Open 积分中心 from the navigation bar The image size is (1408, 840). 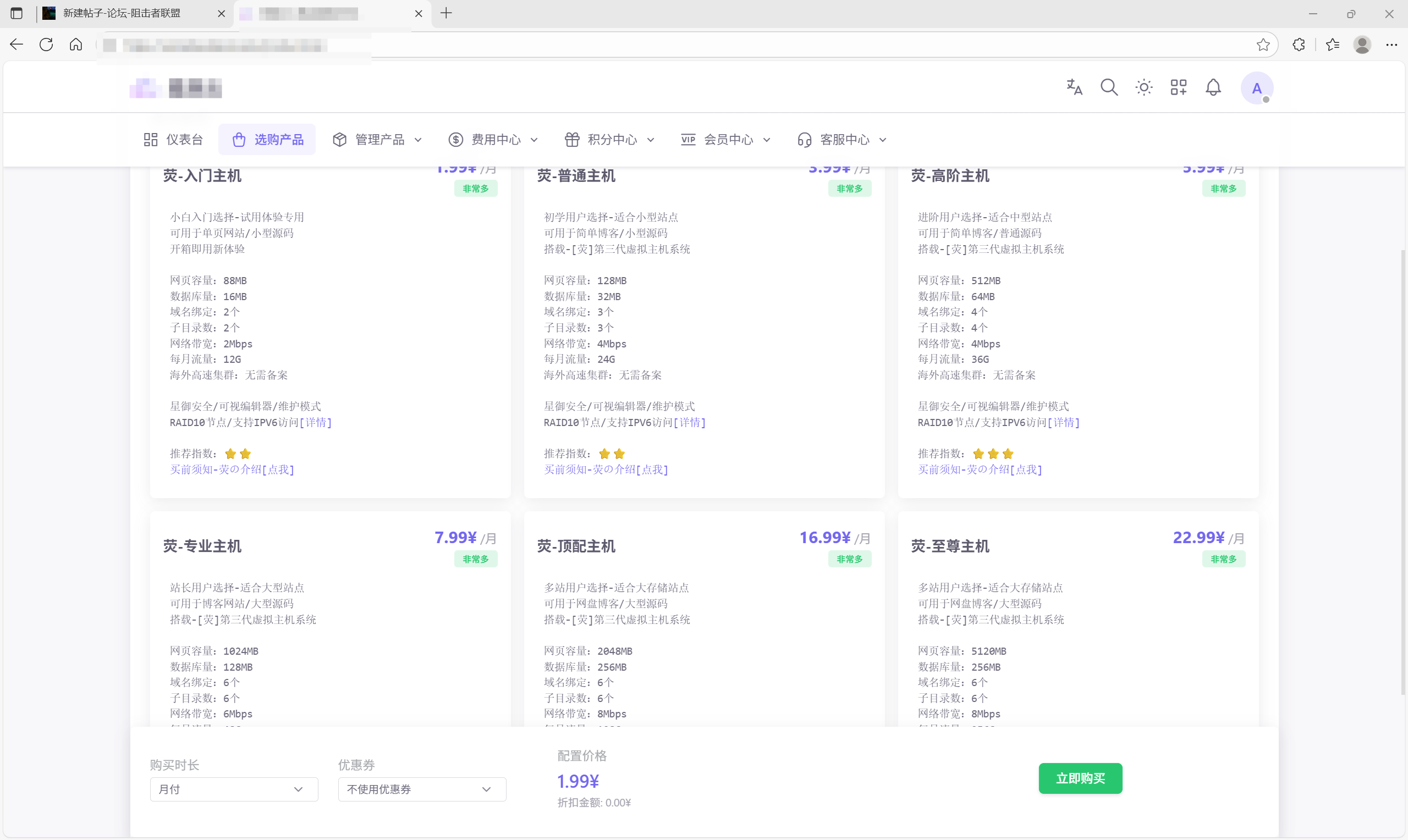612,139
